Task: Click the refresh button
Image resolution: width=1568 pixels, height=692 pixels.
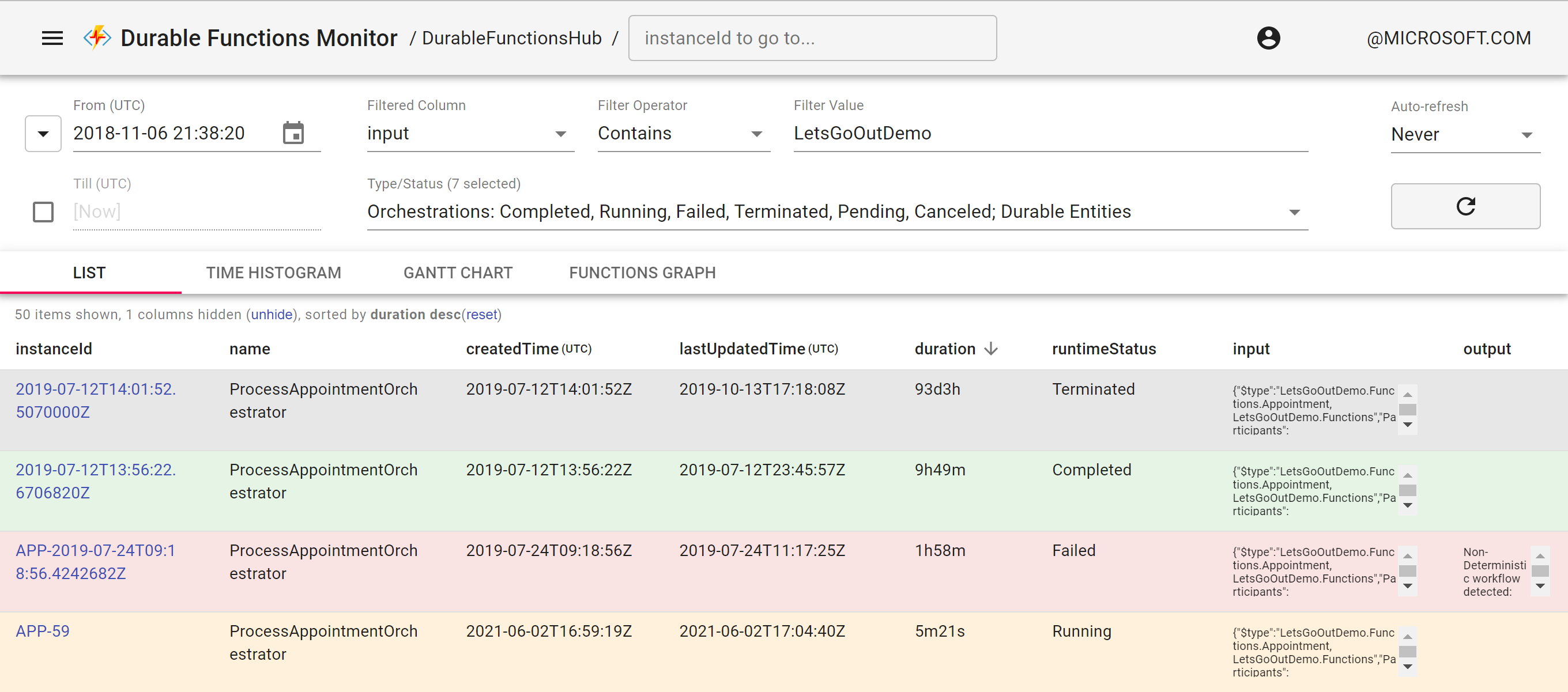Action: point(1464,206)
